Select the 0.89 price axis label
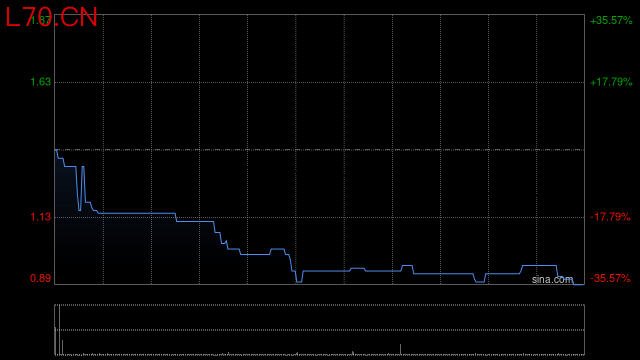This screenshot has width=640, height=360. pos(41,278)
